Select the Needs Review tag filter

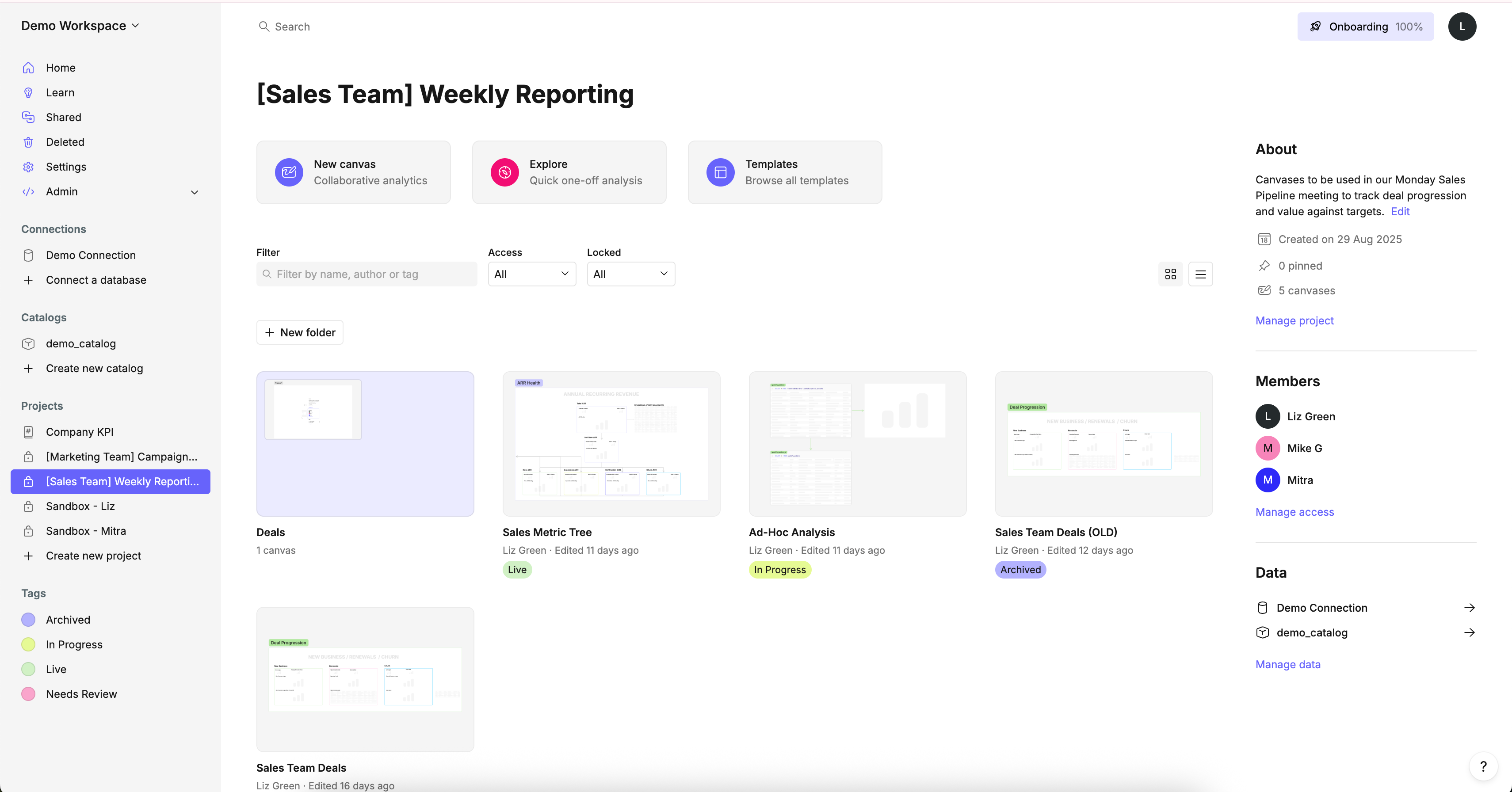[81, 694]
